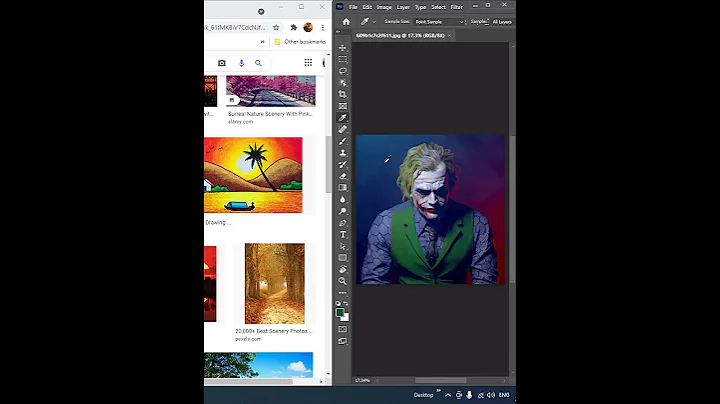The height and width of the screenshot is (404, 720).
Task: Open the background white color swatch
Action: tap(346, 318)
